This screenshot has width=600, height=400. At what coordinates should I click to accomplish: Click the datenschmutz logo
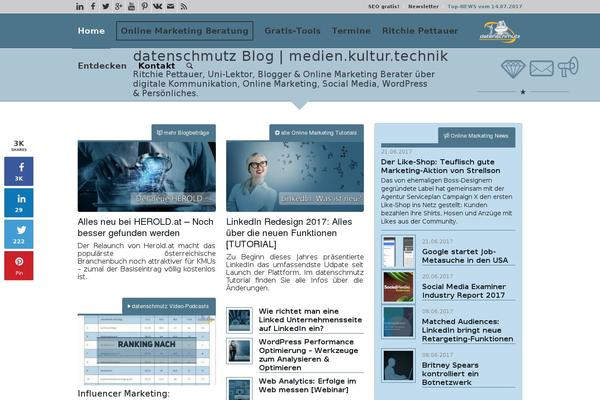[x=500, y=32]
